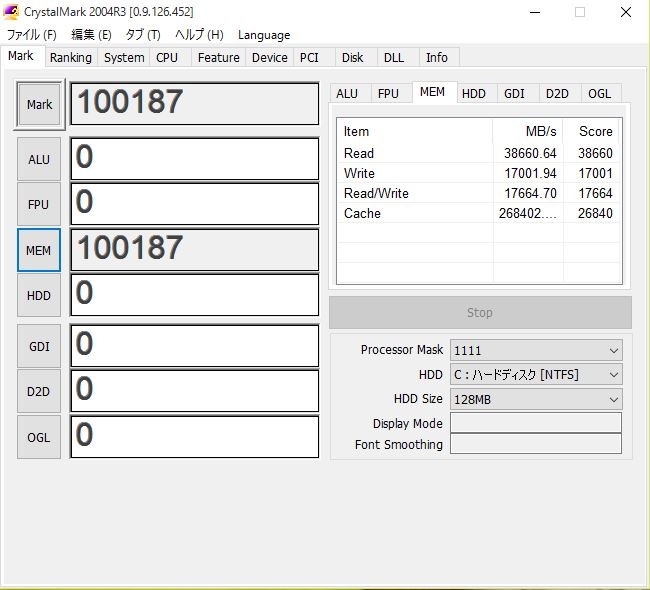This screenshot has width=650, height=590.
Task: Open the Language menu
Action: (264, 35)
